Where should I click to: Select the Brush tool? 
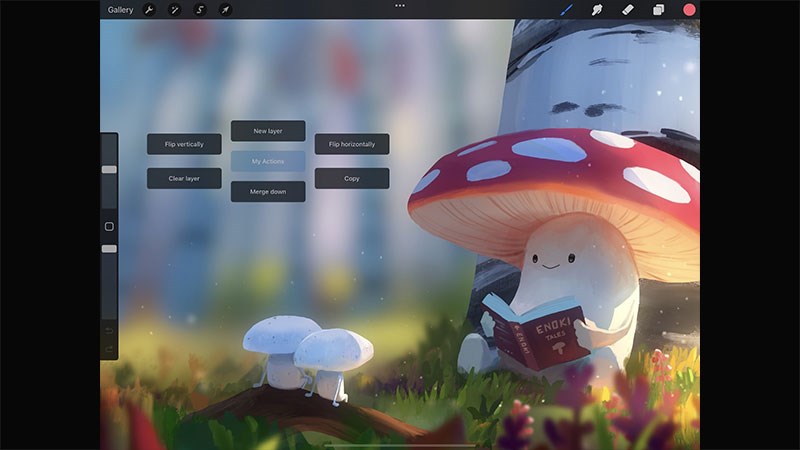pos(566,10)
